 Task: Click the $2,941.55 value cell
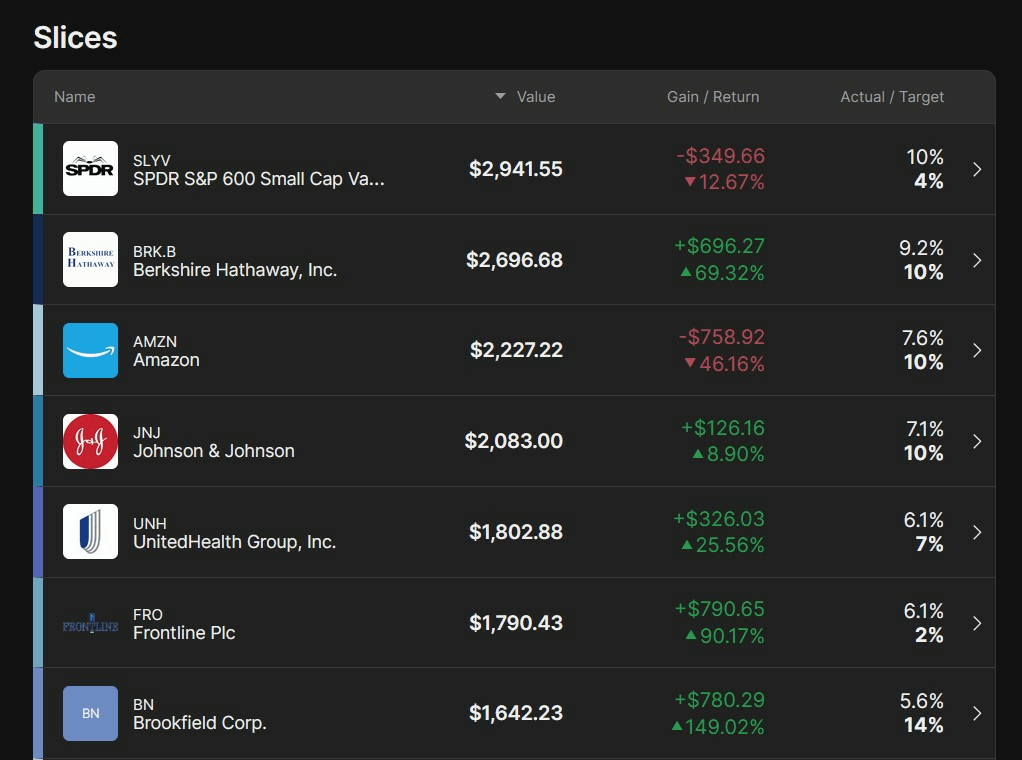pyautogui.click(x=516, y=169)
